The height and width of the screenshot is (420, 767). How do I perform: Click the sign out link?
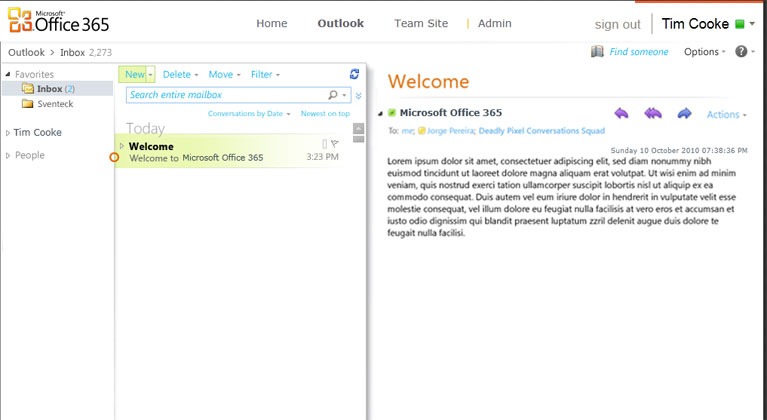point(617,24)
